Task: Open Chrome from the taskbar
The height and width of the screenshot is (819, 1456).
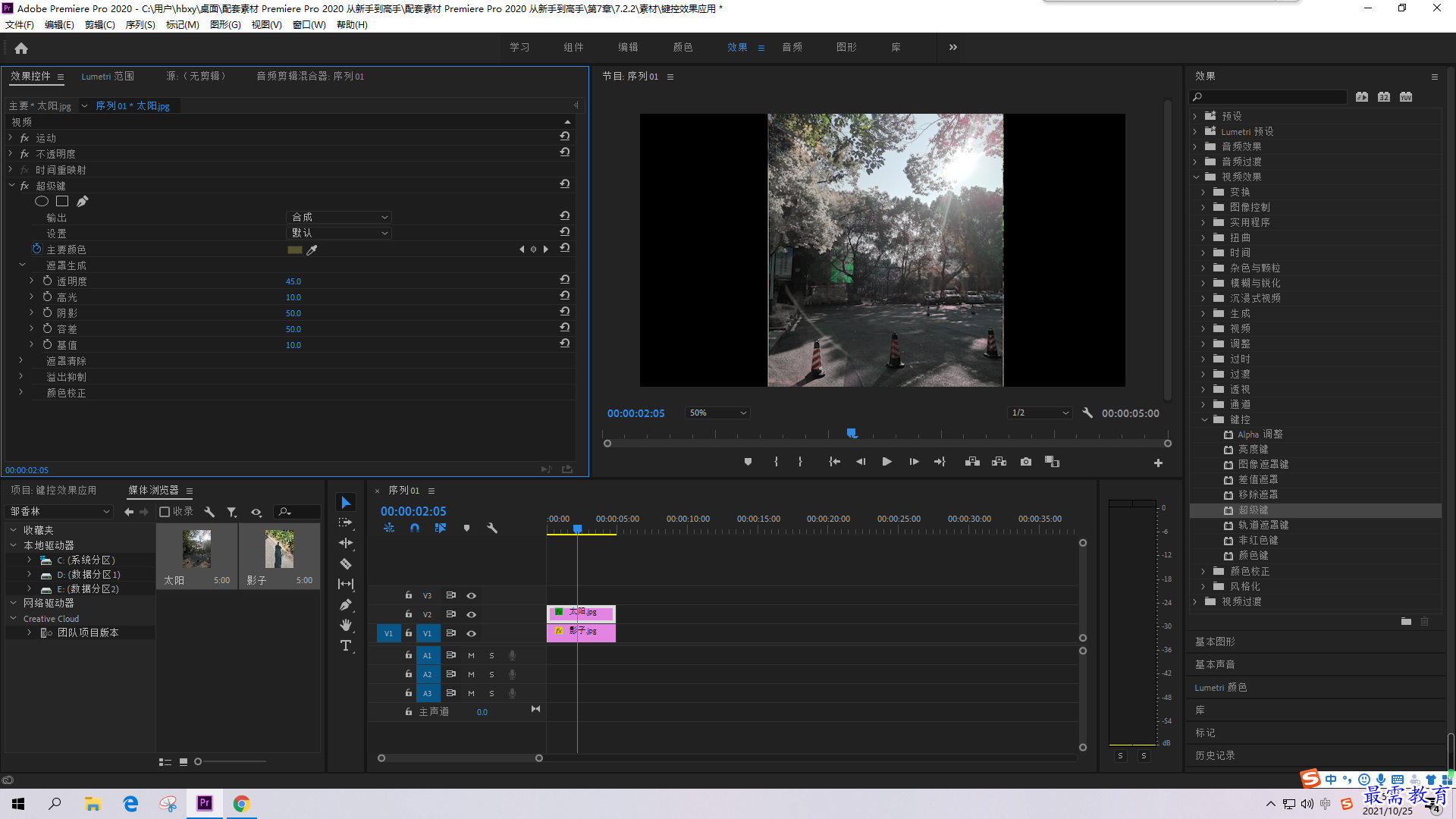Action: (241, 804)
